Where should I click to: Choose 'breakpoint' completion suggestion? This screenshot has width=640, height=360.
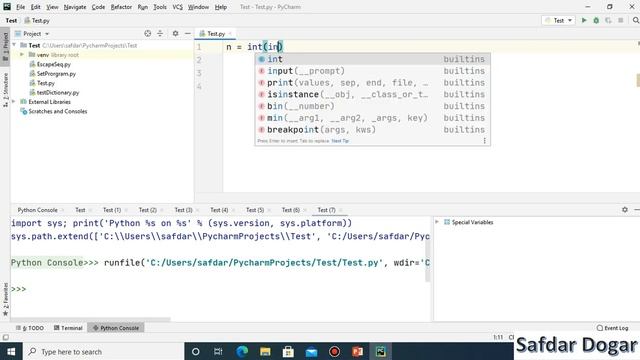tap(373, 130)
